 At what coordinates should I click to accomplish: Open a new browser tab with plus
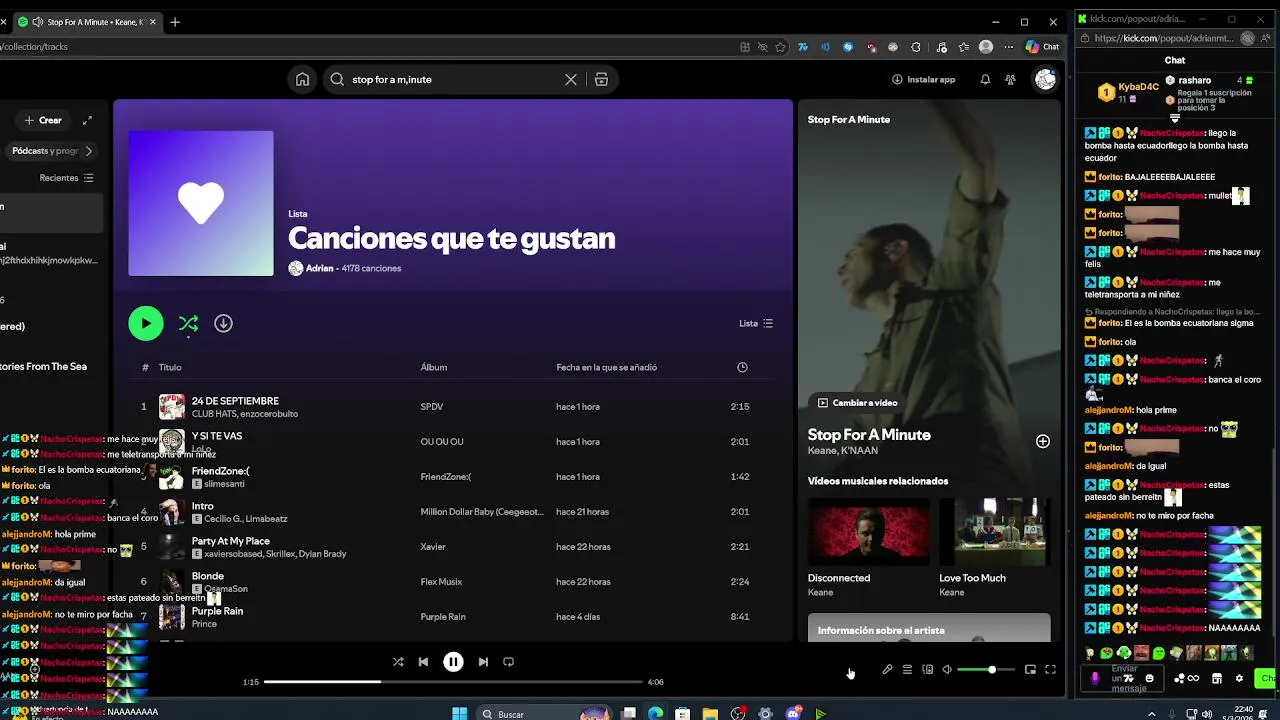[175, 22]
